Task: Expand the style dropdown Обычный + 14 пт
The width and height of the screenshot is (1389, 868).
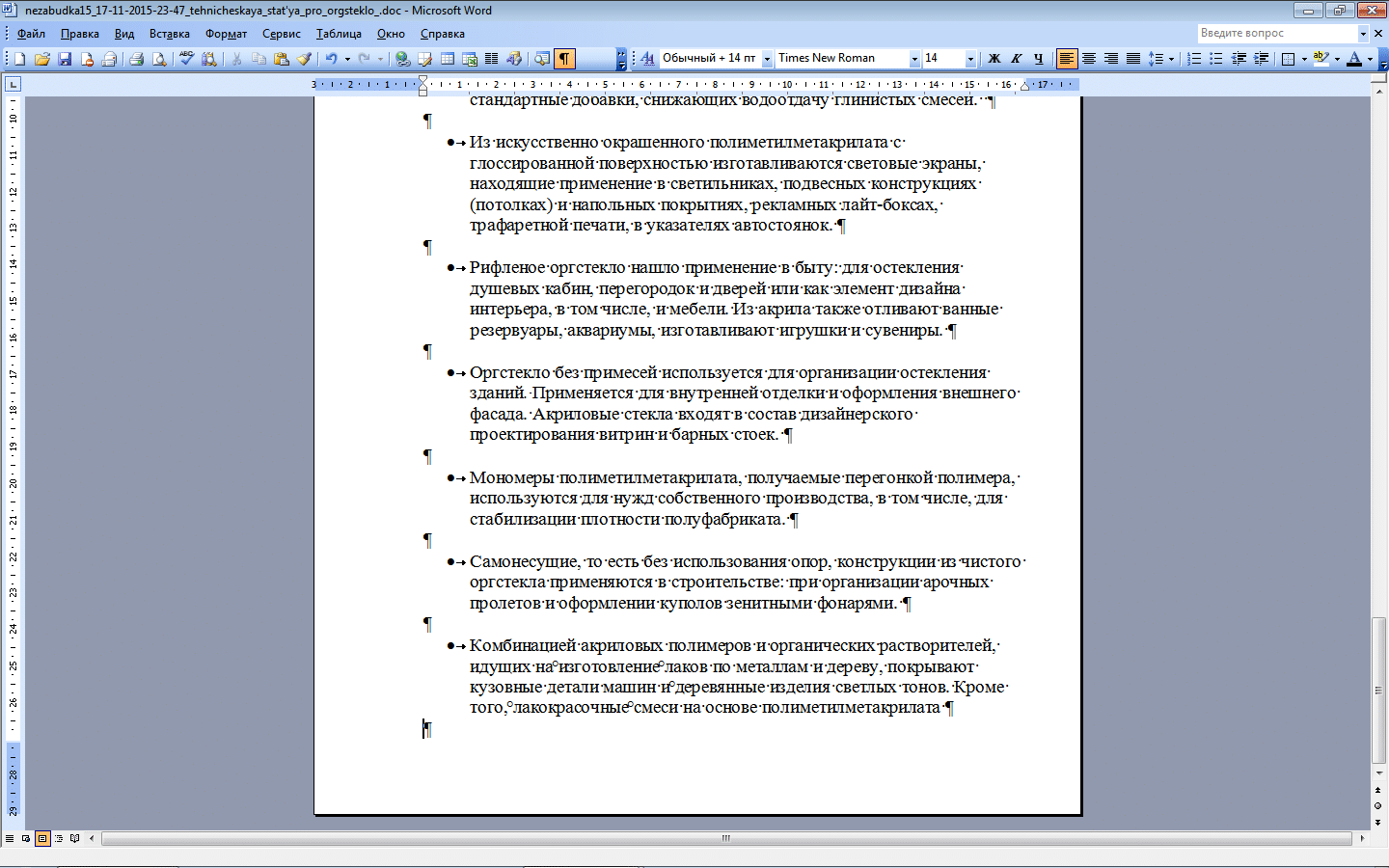Action: [768, 59]
